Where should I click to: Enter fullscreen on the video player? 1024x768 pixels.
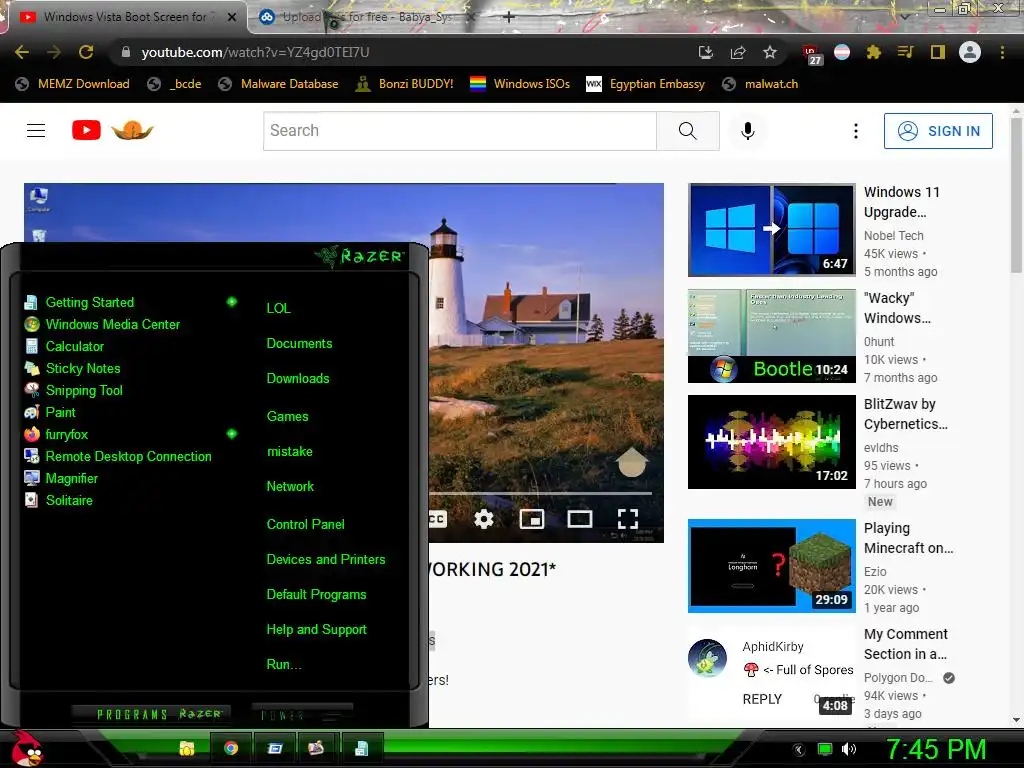pos(628,519)
